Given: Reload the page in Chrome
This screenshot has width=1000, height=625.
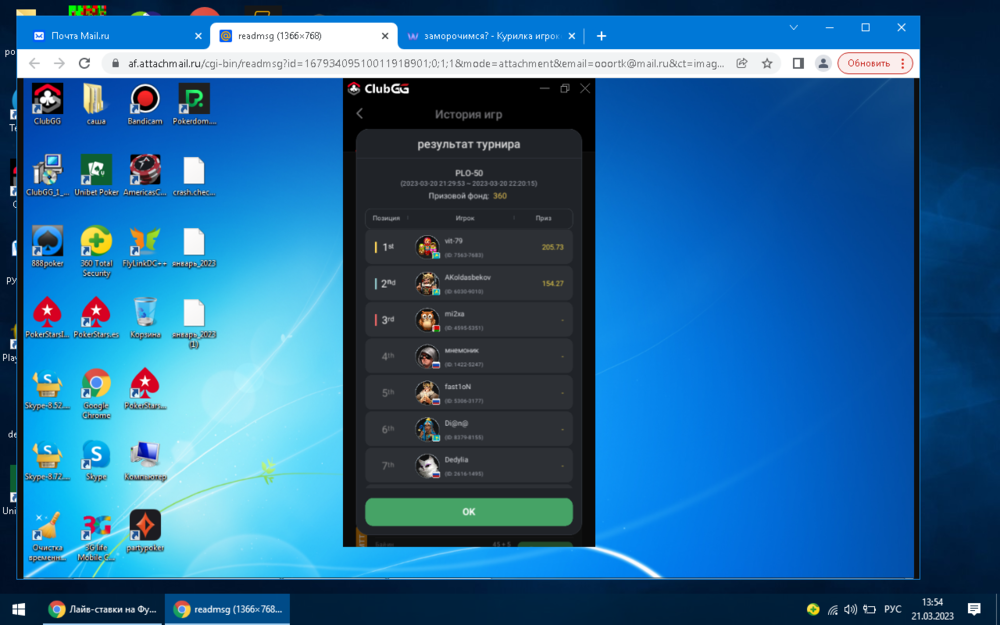Looking at the screenshot, I should pos(85,63).
